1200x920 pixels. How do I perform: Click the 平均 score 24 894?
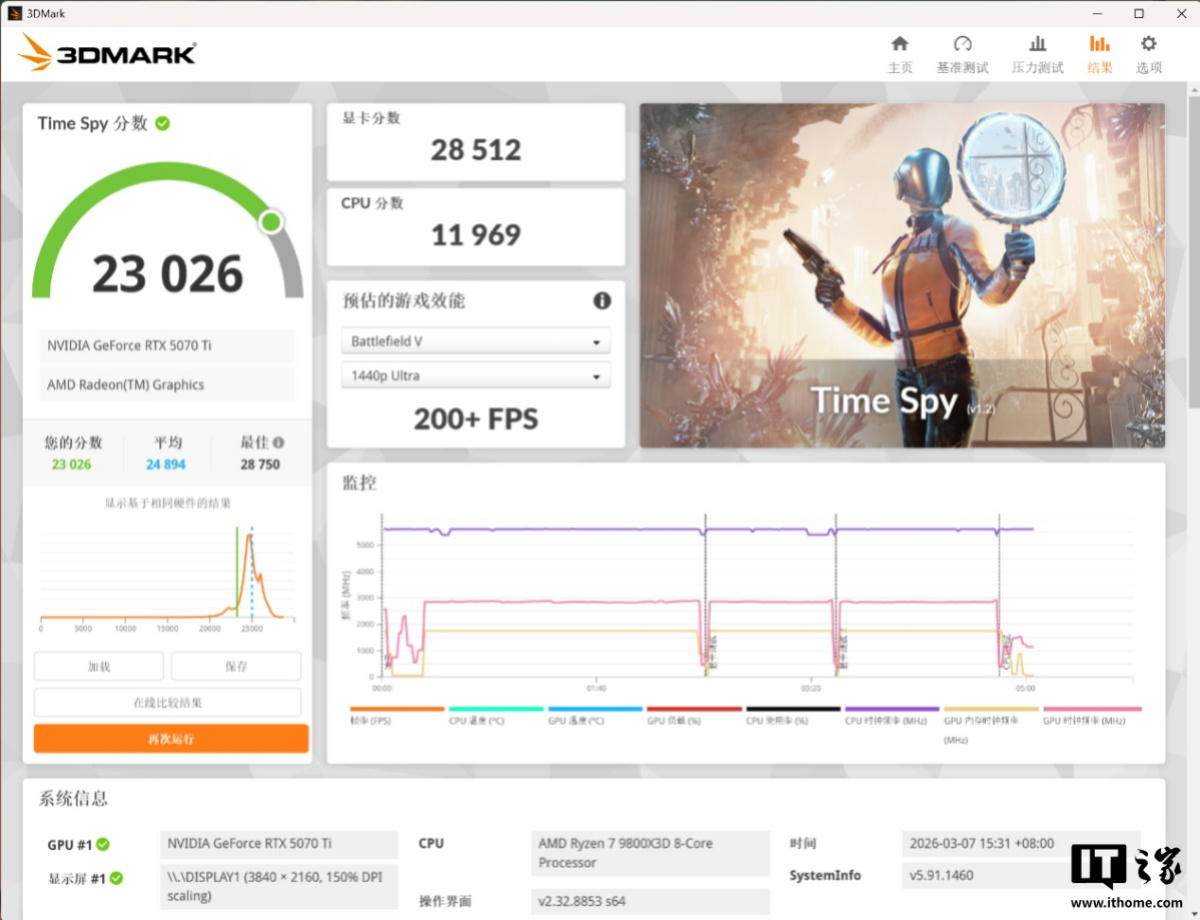point(165,464)
